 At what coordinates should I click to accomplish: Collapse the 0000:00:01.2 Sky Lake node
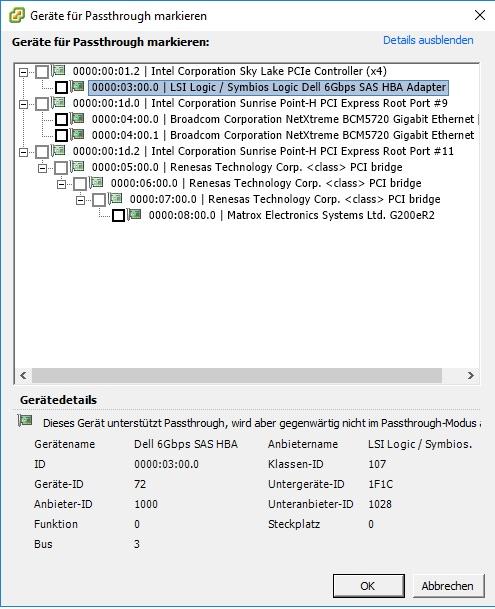pos(24,72)
